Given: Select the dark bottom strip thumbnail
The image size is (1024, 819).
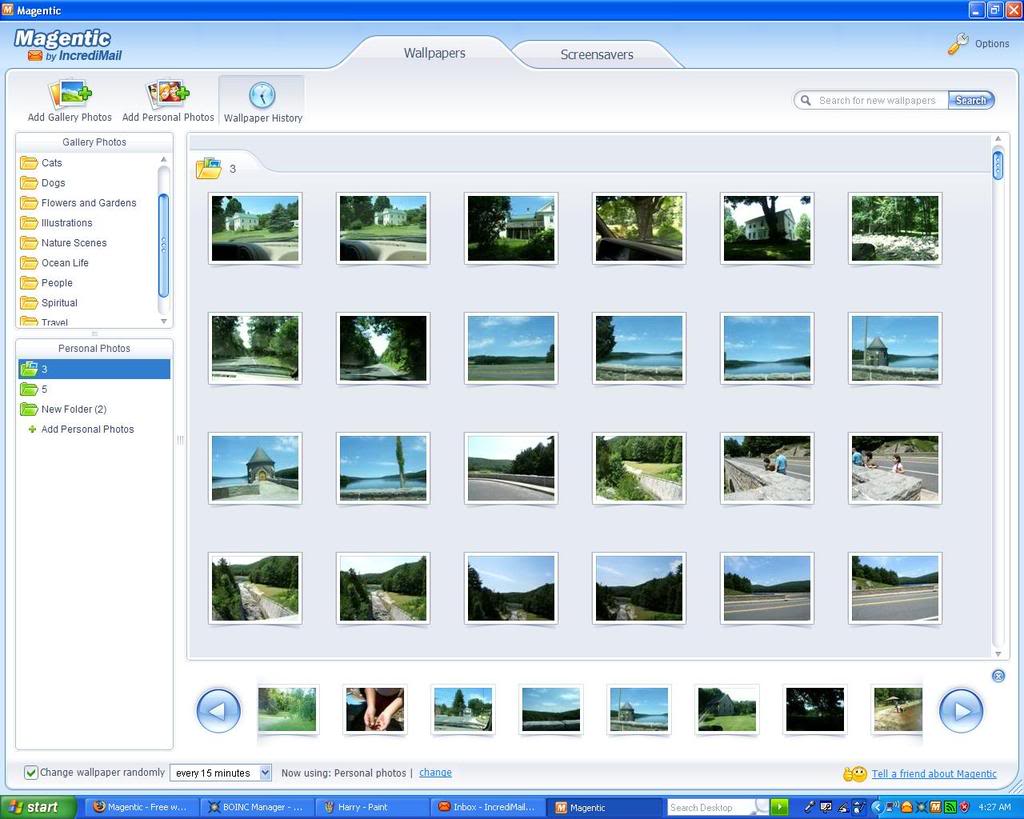Looking at the screenshot, I should pos(814,709).
